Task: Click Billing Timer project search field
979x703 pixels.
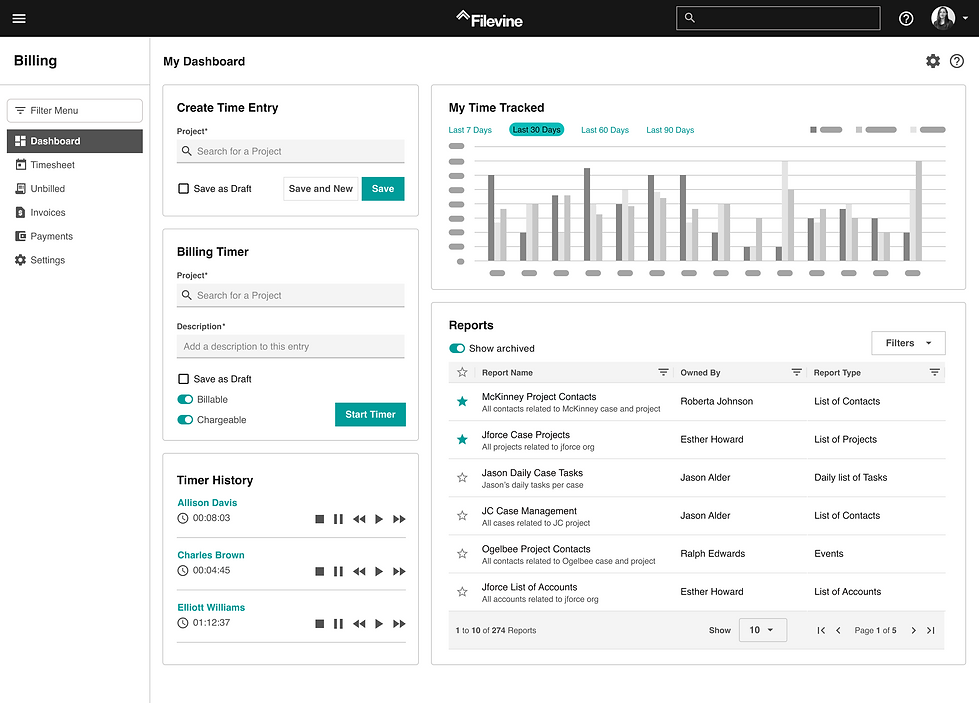Action: point(290,295)
